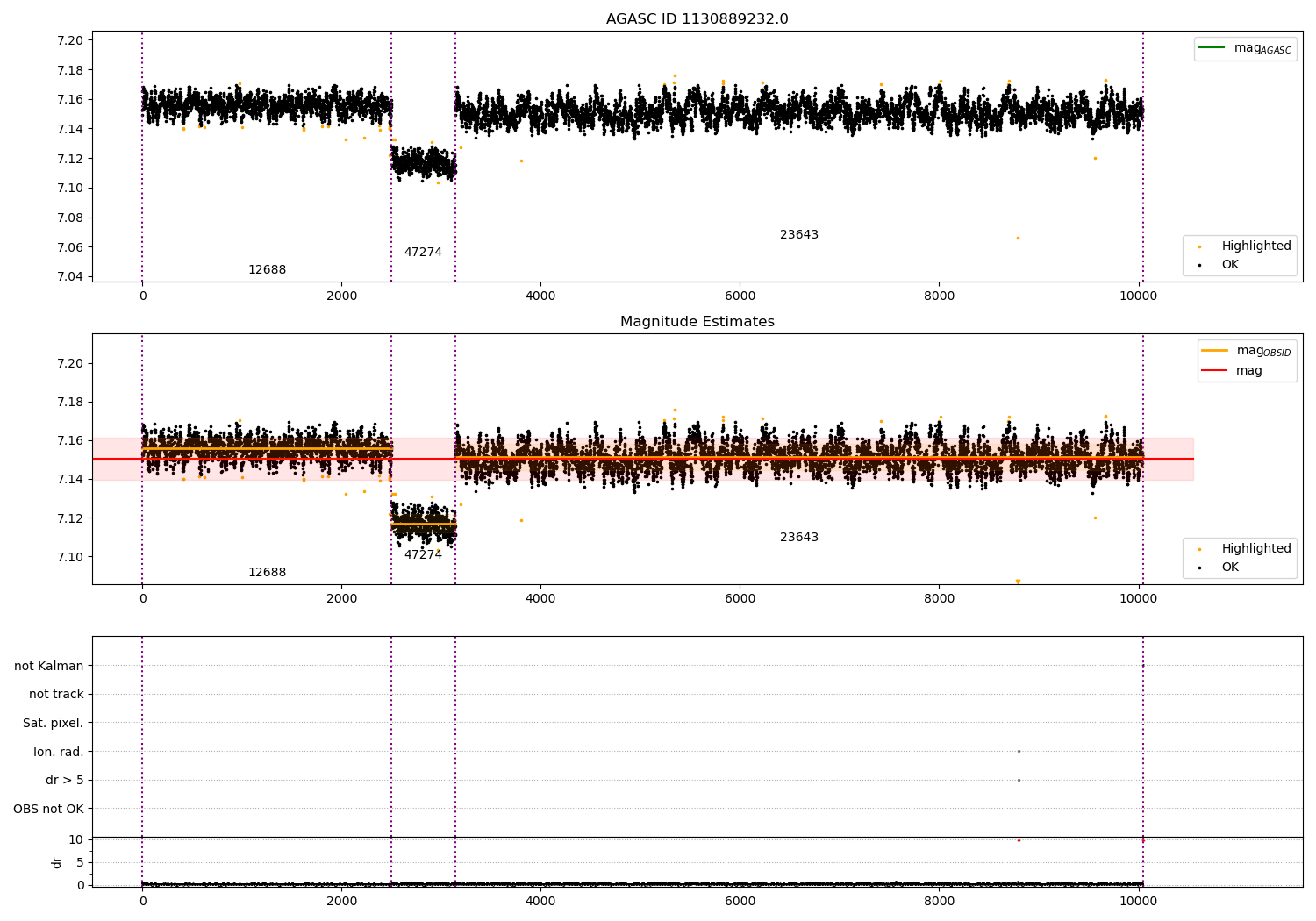Click the '7.06' y-tick of the top plot
This screenshot has width=1316, height=921.
coord(70,247)
